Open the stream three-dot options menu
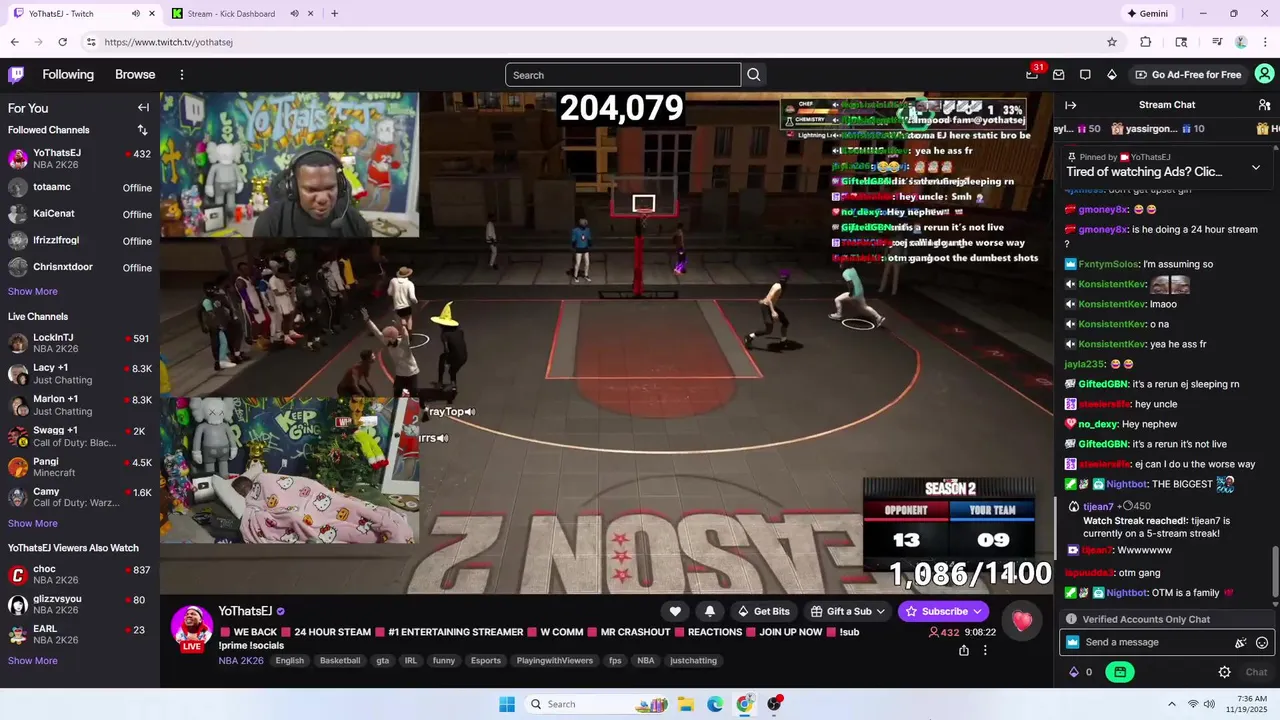The width and height of the screenshot is (1280, 720). pos(985,650)
